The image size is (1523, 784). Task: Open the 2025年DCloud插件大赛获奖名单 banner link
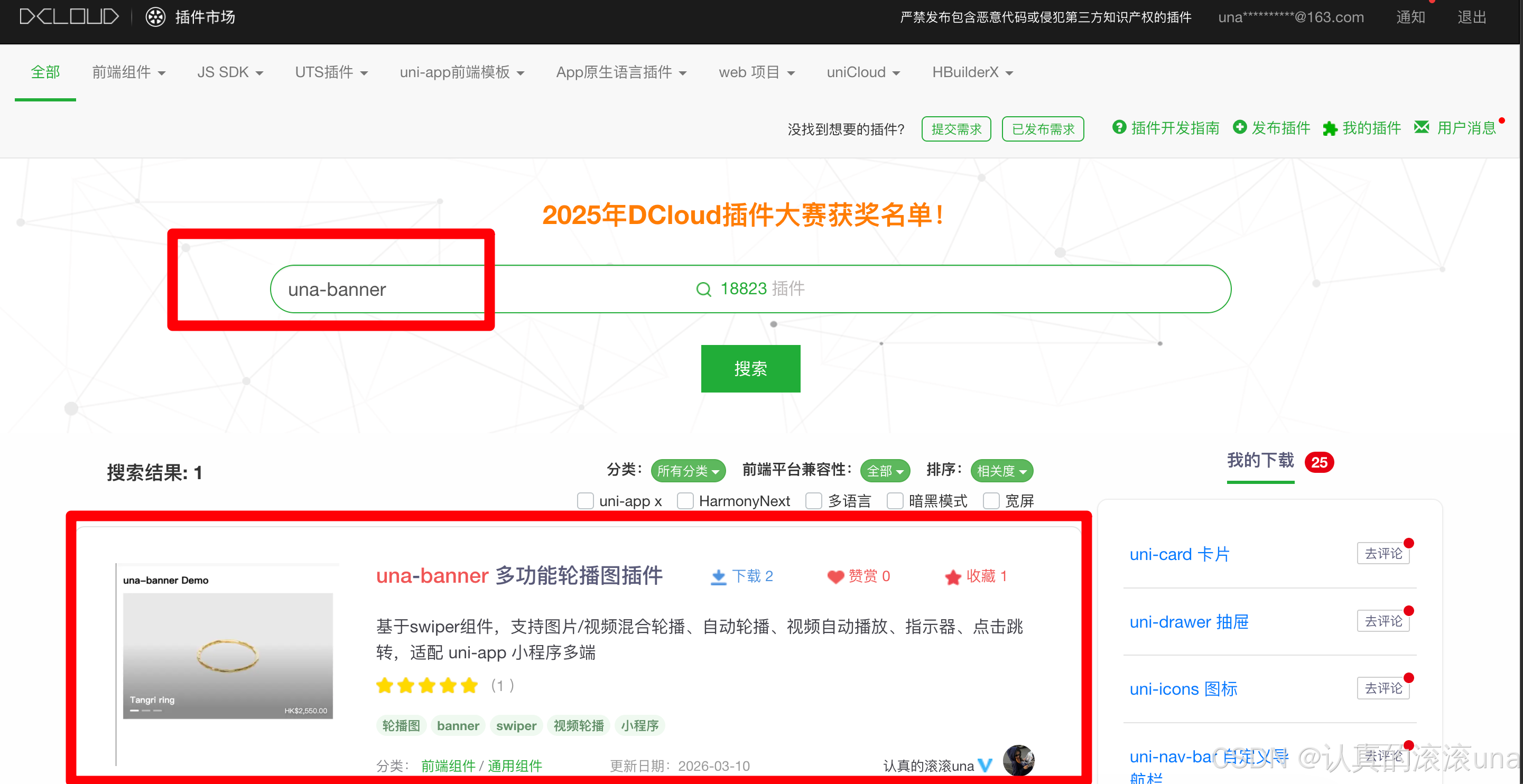743,214
